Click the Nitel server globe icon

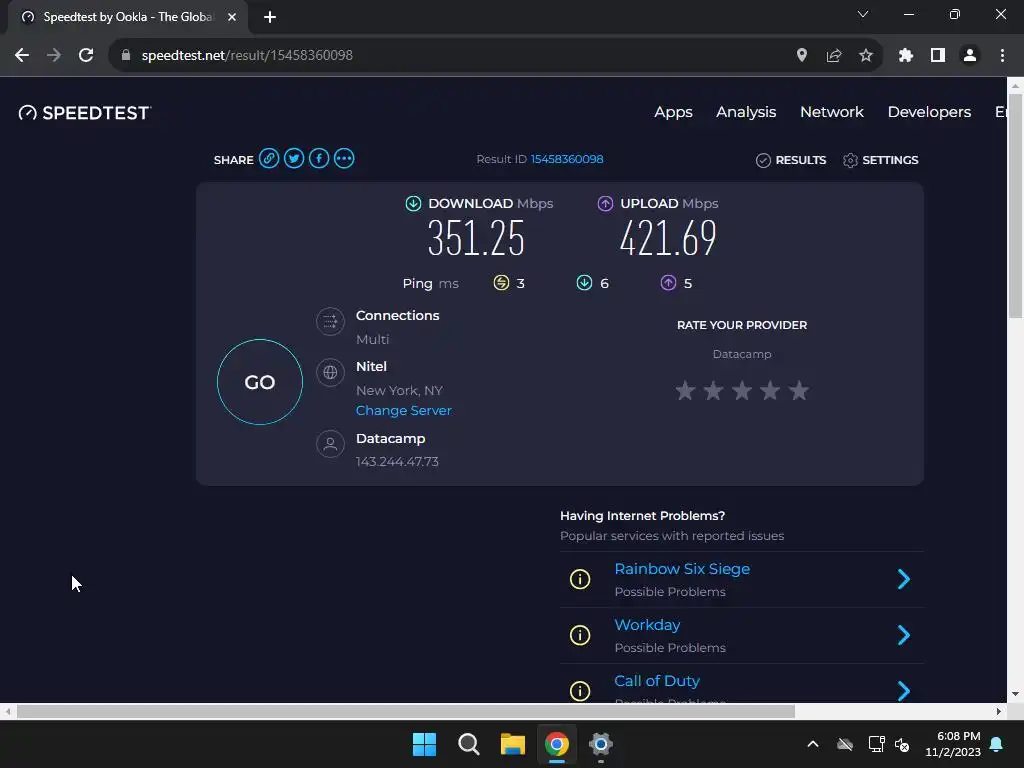(x=330, y=372)
